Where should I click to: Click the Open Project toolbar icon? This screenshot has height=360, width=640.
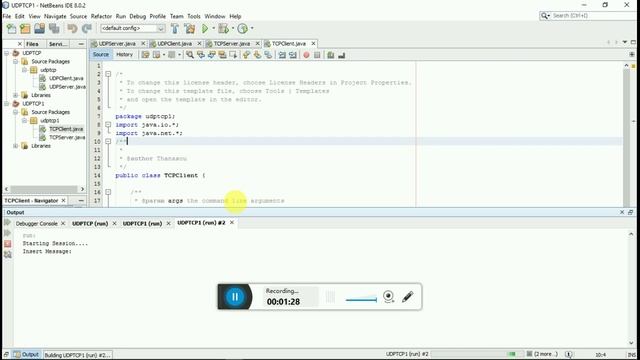(x=40, y=29)
